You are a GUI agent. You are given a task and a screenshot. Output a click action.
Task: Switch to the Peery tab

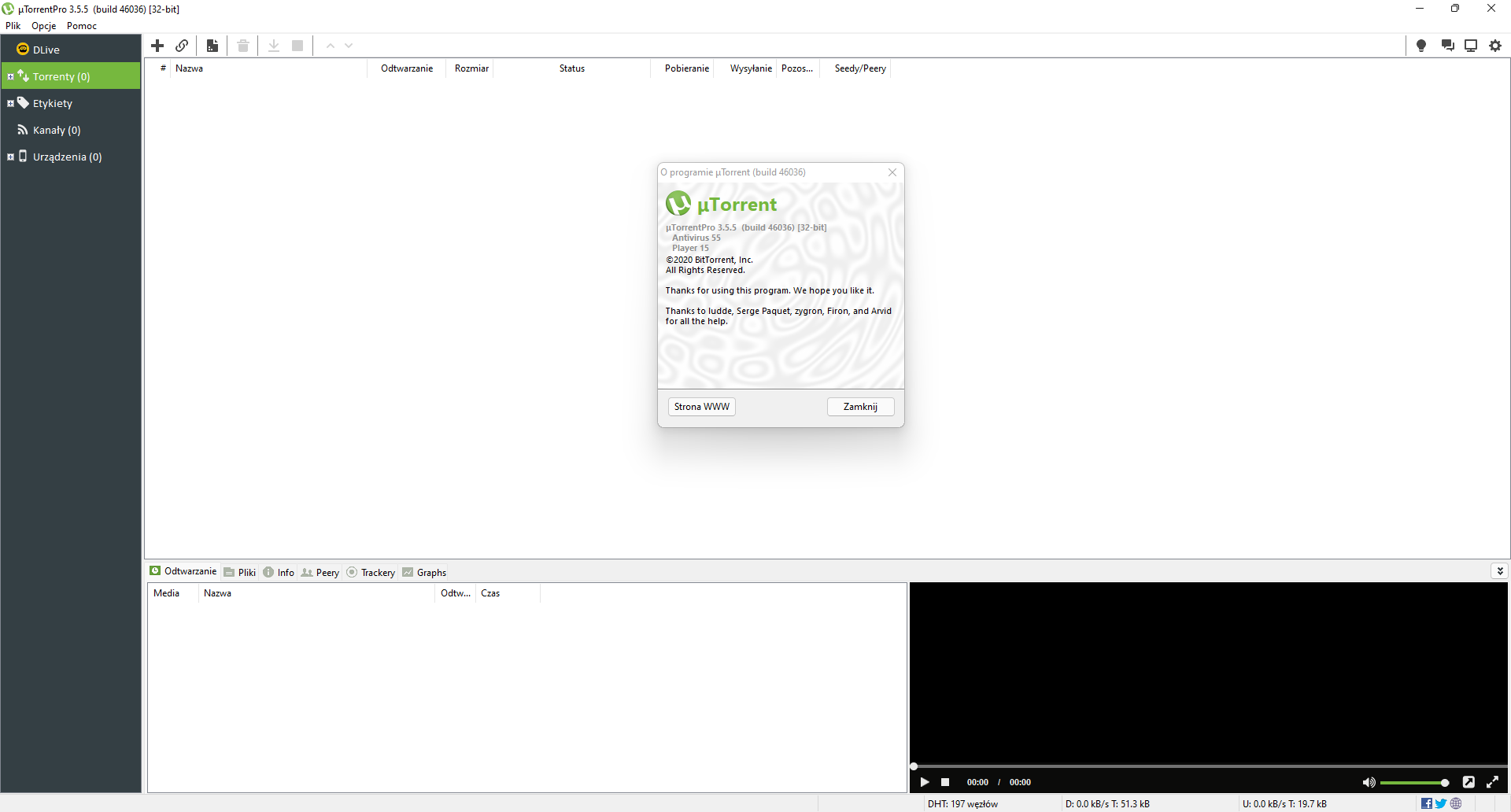pyautogui.click(x=320, y=572)
